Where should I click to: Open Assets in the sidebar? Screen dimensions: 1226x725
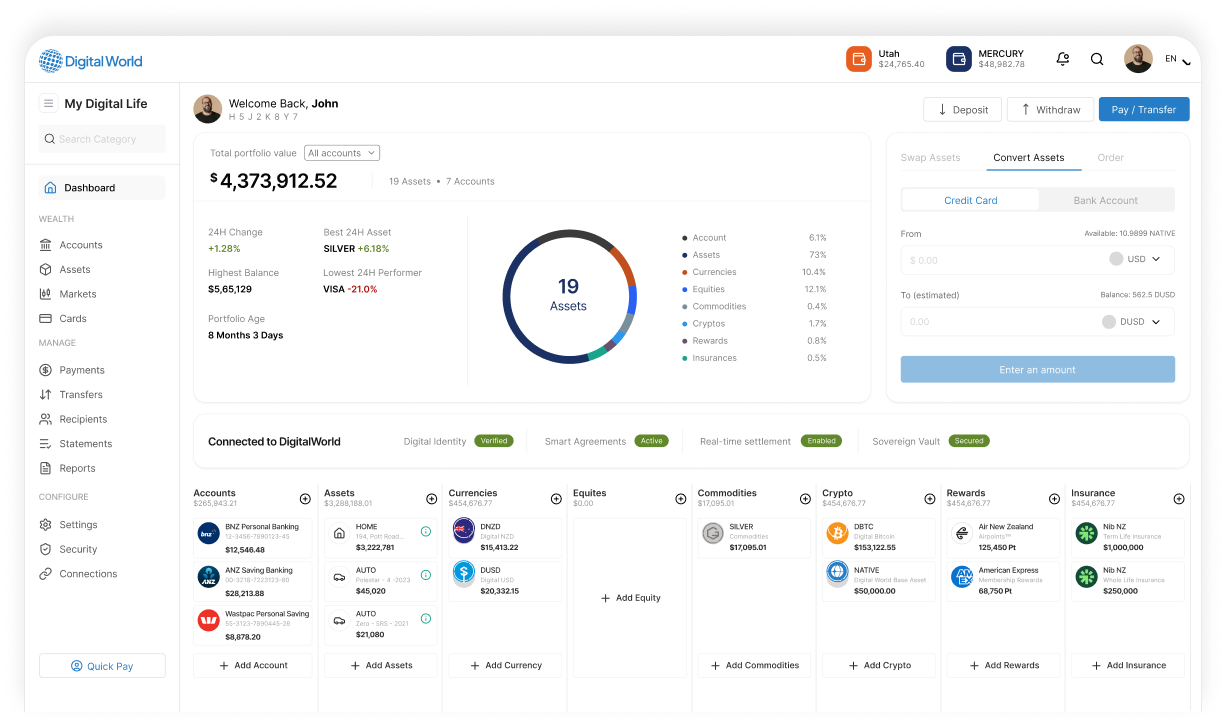click(x=65, y=270)
